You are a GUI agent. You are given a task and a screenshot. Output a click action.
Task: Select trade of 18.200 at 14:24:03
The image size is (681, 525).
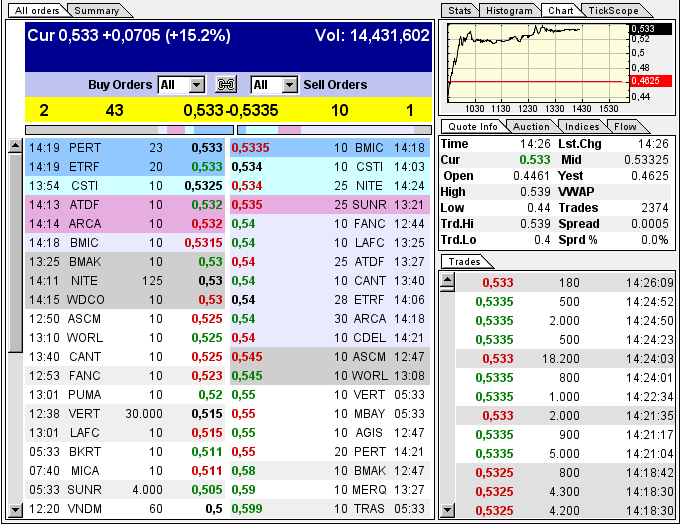565,359
